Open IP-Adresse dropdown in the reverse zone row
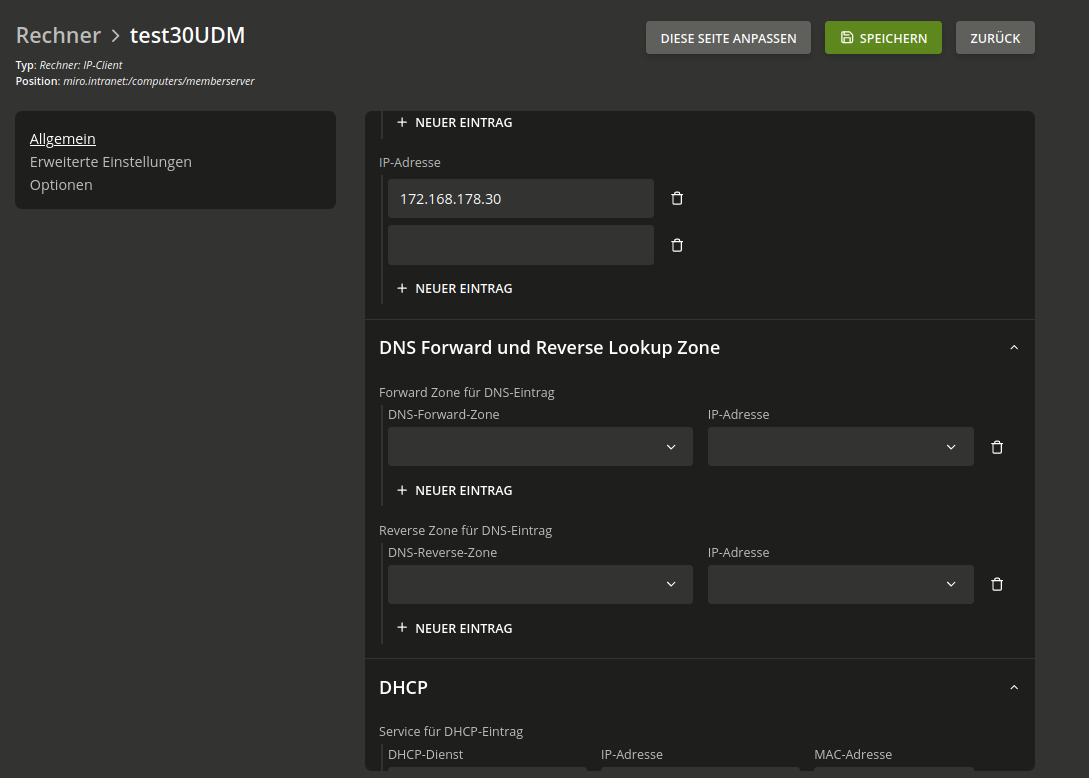 840,585
